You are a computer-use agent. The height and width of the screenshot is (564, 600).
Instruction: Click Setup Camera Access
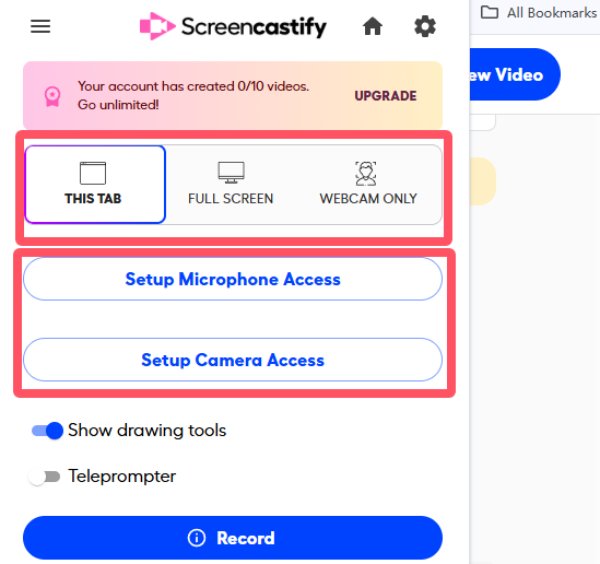tap(232, 360)
